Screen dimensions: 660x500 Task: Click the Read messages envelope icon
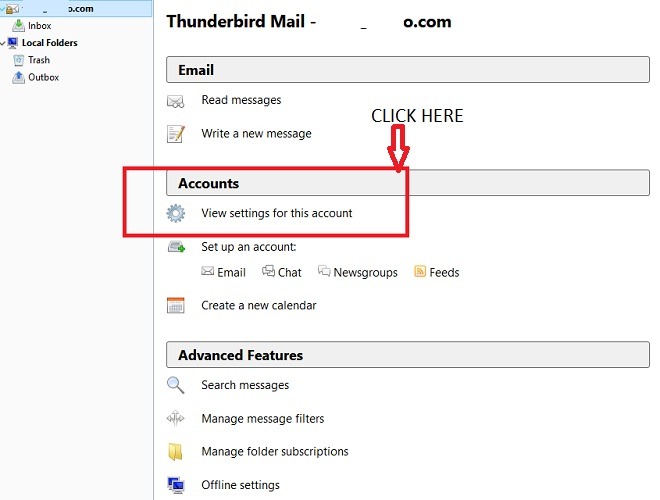coord(176,101)
